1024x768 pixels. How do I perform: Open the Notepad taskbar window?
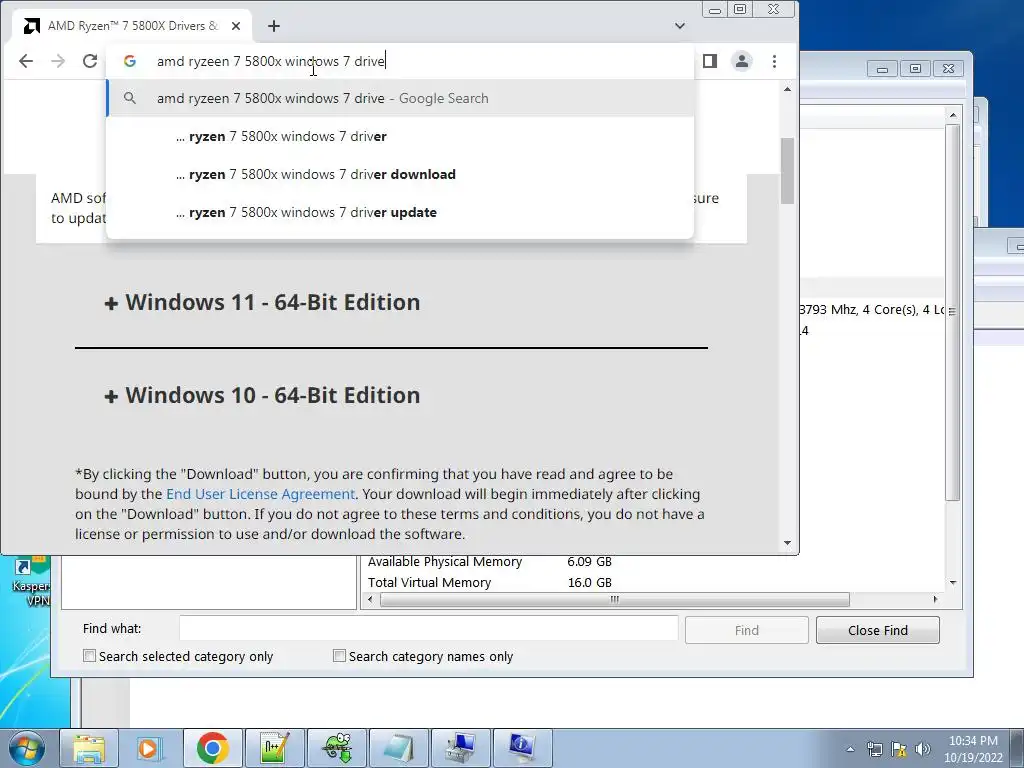pyautogui.click(x=398, y=748)
